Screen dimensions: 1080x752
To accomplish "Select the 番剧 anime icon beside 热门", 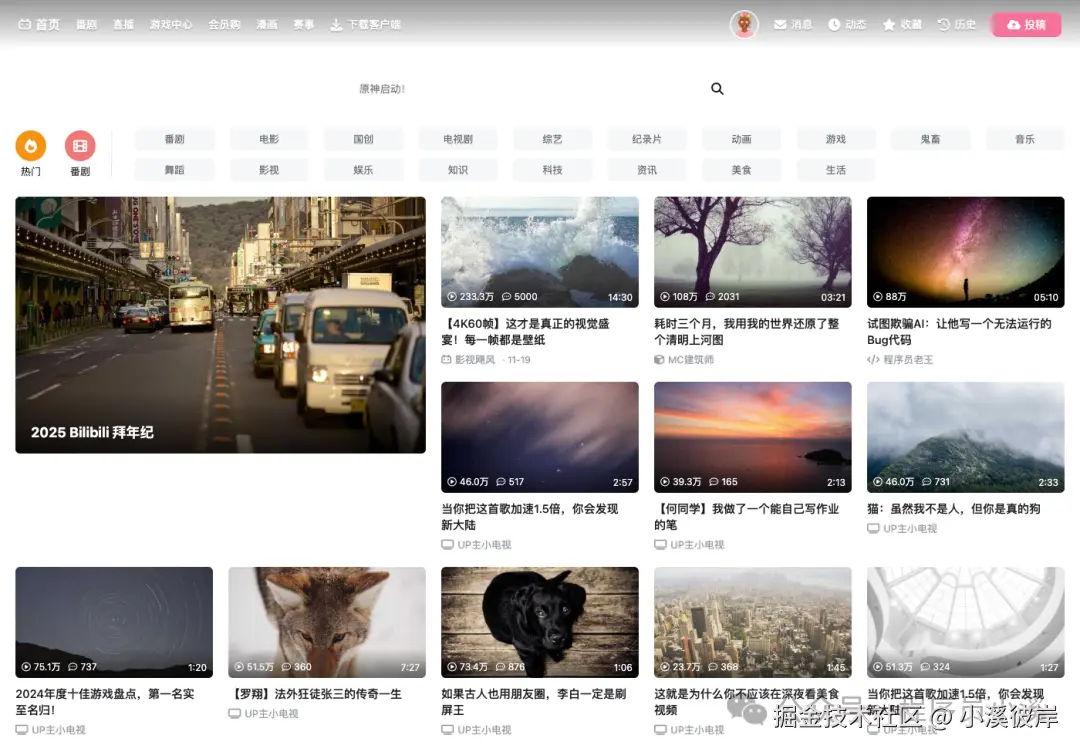I will (80, 146).
